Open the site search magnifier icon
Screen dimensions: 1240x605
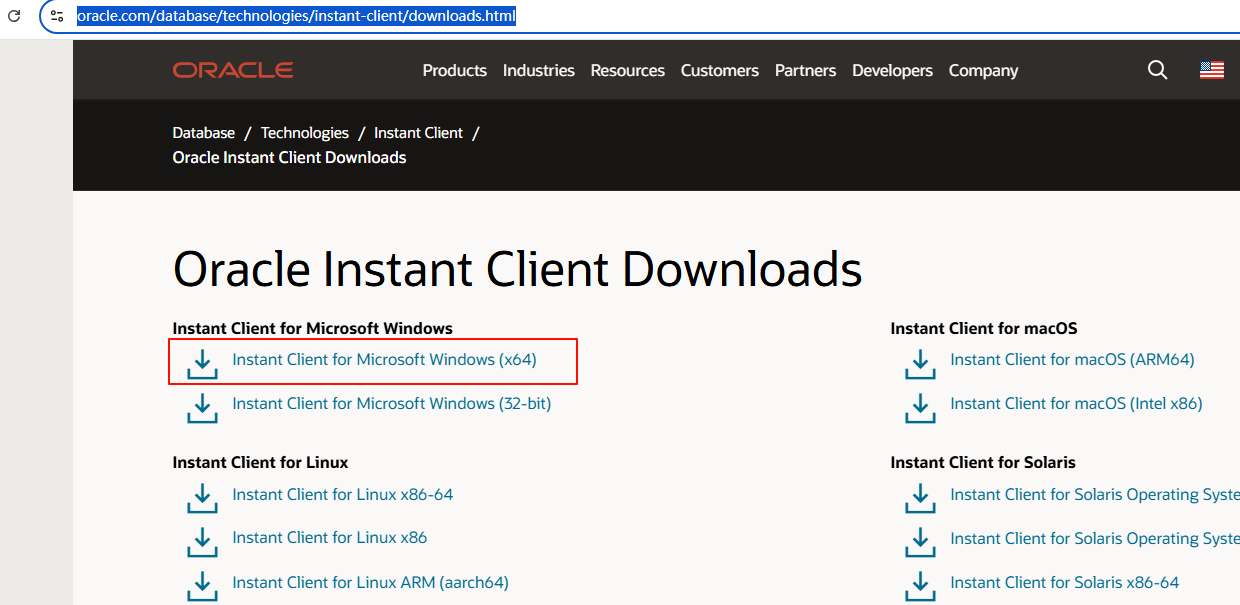click(x=1157, y=70)
